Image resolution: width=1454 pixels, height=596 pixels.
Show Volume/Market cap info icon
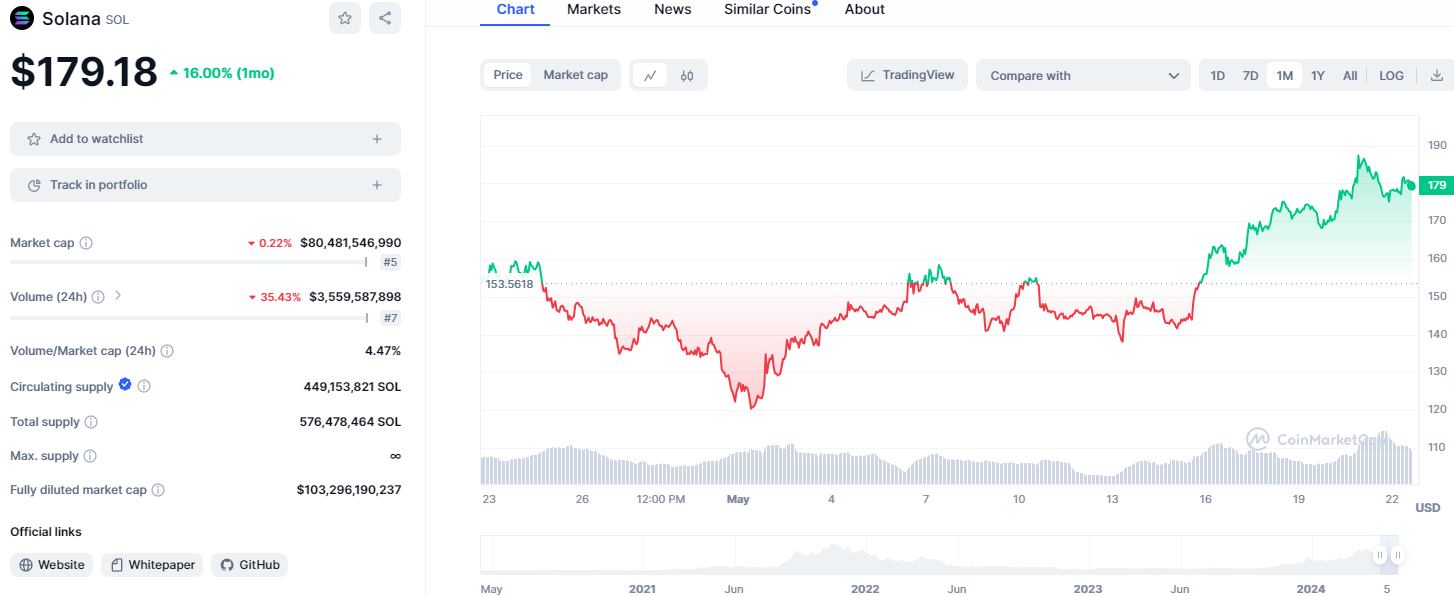(x=167, y=351)
